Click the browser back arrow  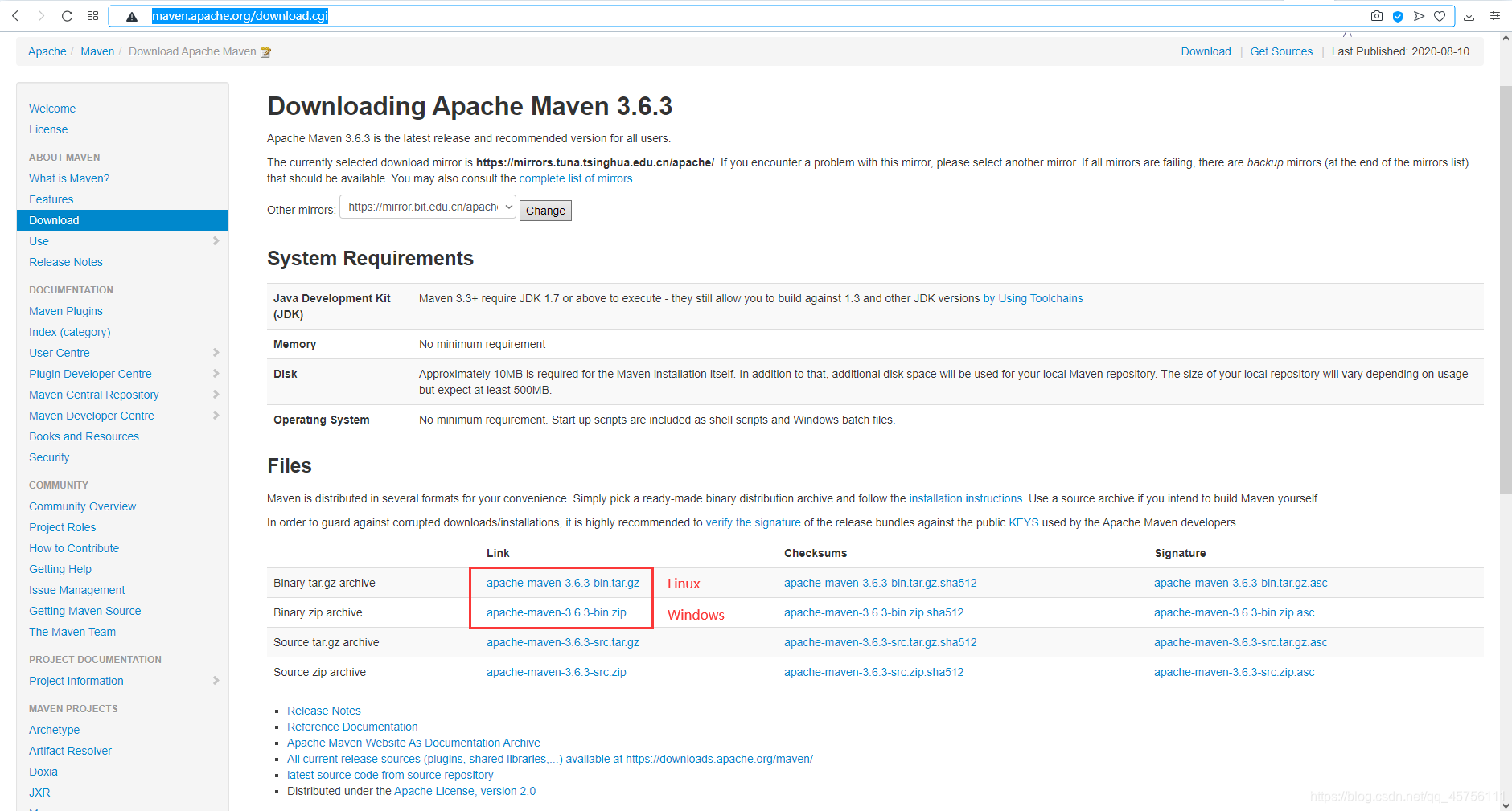pyautogui.click(x=15, y=16)
